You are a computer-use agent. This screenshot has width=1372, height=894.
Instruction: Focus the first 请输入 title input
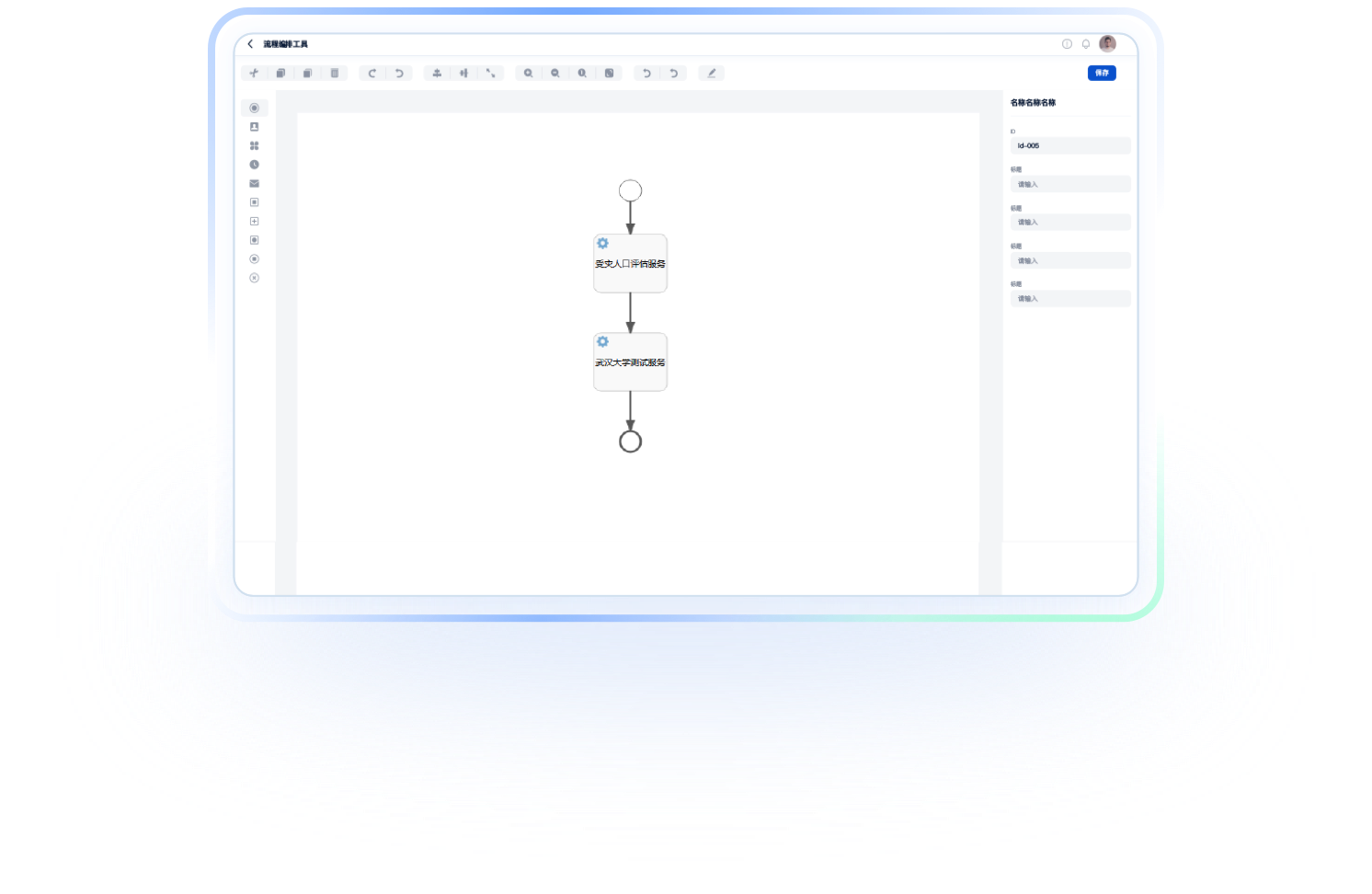[x=1069, y=184]
